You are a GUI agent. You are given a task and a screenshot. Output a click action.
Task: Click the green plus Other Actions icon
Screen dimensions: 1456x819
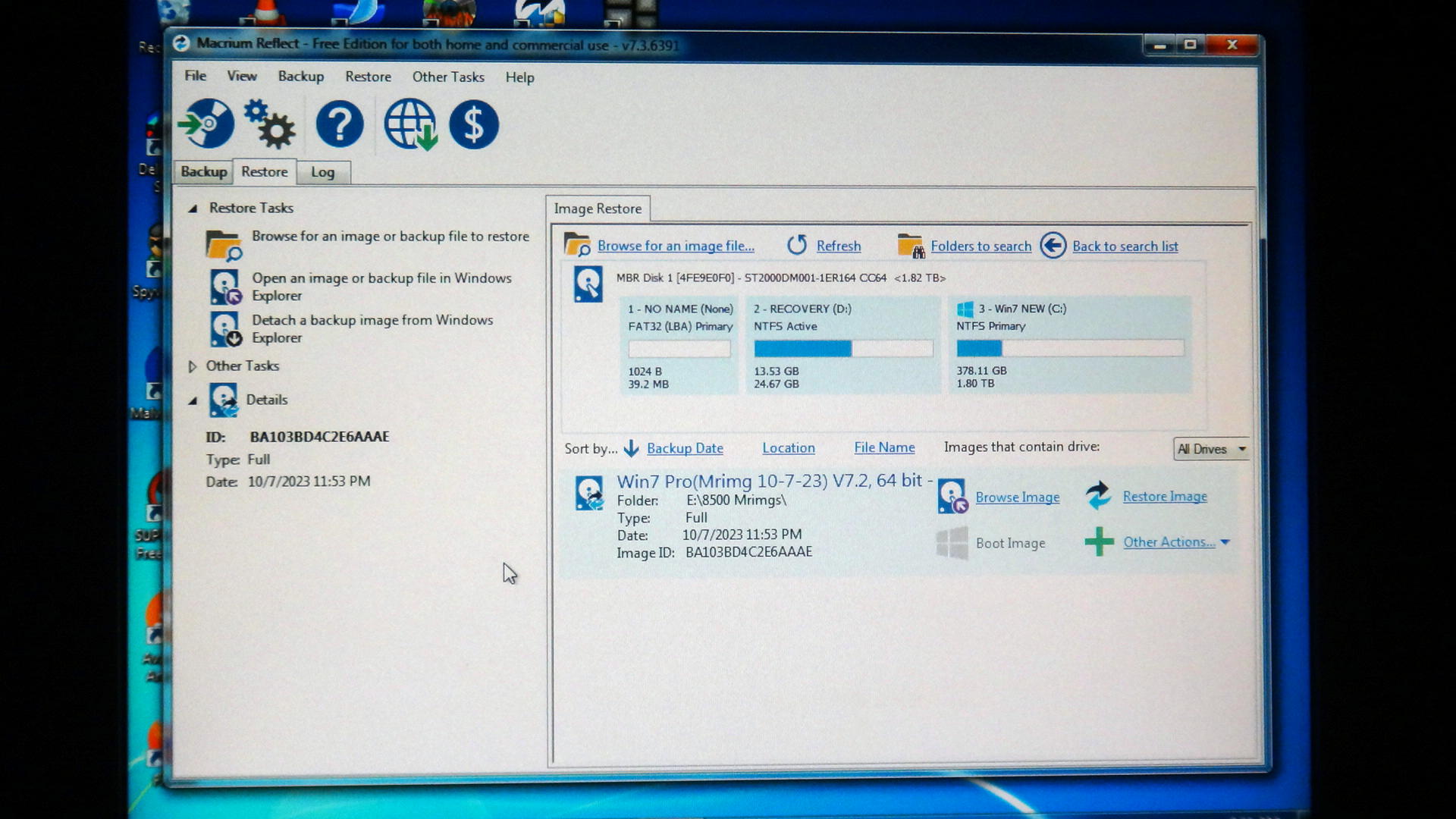click(1099, 542)
